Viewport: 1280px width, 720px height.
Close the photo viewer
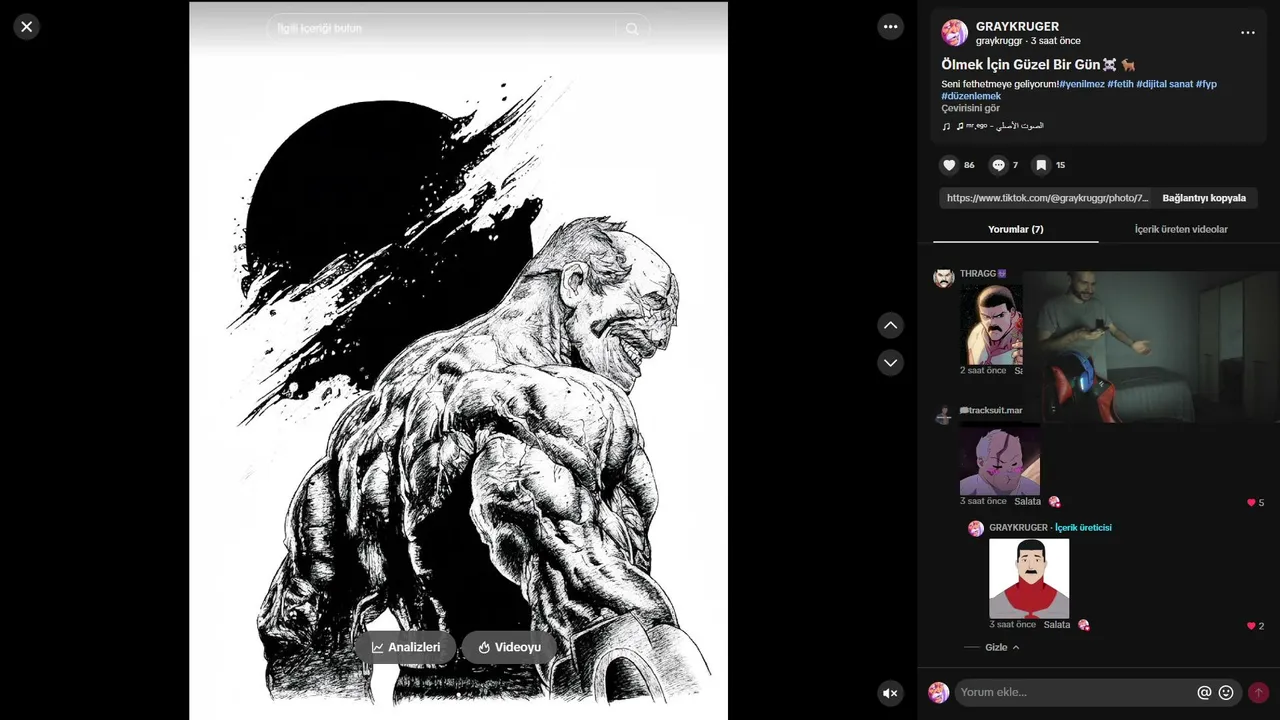pos(27,27)
